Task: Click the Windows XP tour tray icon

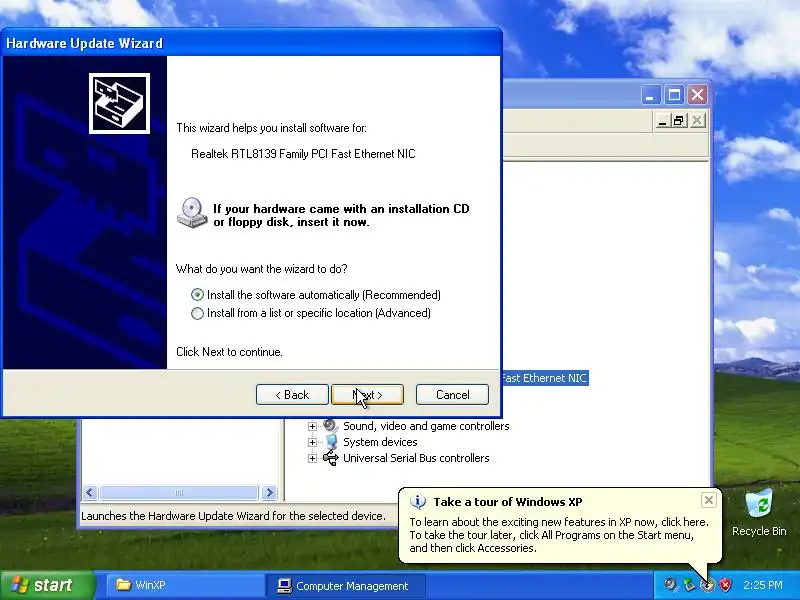Action: pos(707,585)
